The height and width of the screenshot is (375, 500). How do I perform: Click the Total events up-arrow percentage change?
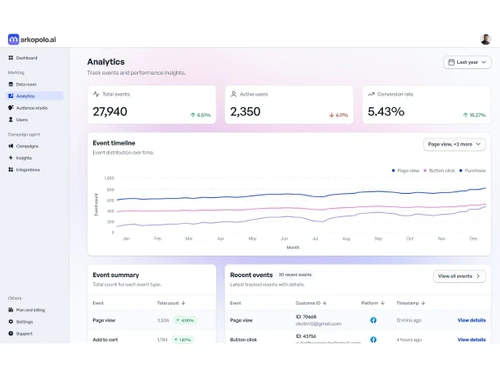click(201, 115)
